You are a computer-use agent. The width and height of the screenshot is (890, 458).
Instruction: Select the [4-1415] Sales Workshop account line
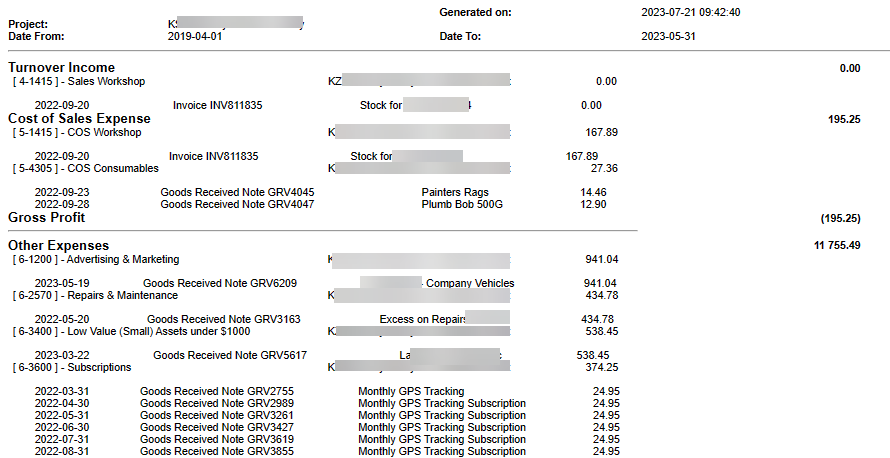click(x=78, y=81)
